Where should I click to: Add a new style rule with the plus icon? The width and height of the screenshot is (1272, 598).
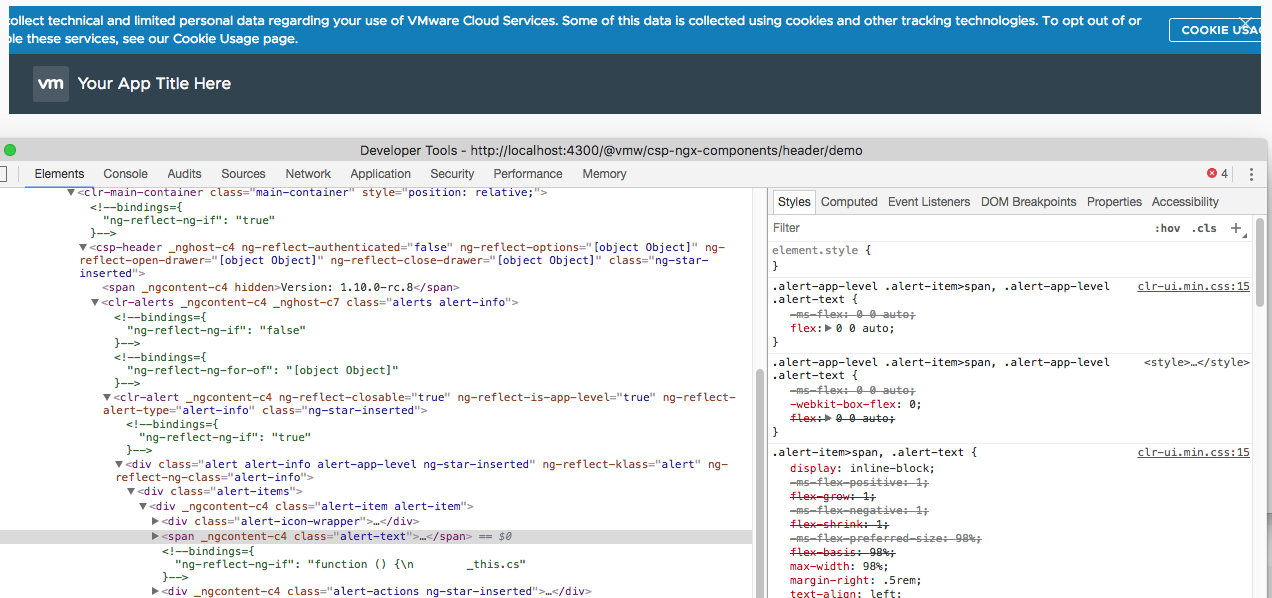[1236, 228]
